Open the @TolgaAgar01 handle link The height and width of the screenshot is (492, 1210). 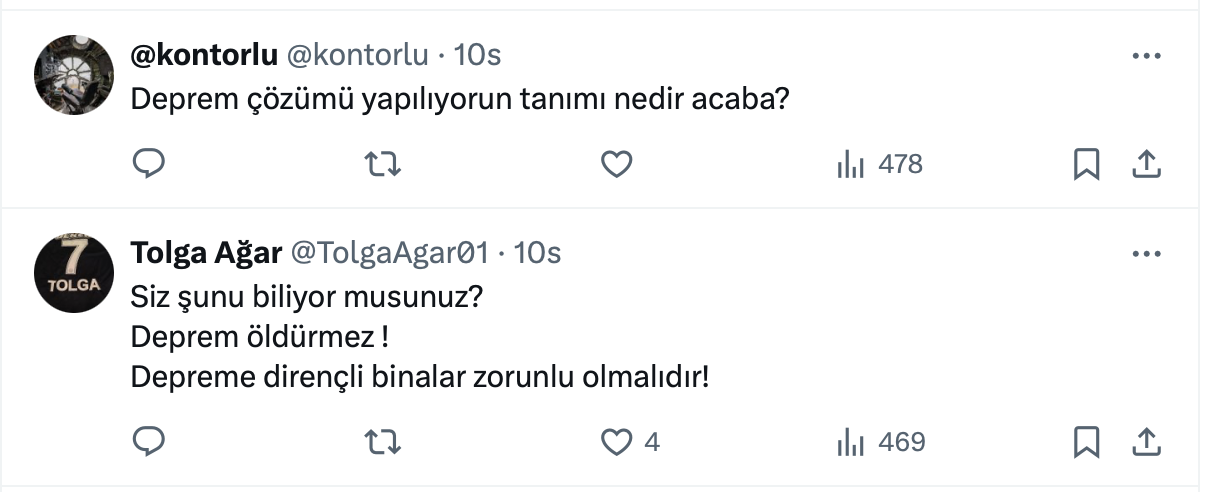389,254
